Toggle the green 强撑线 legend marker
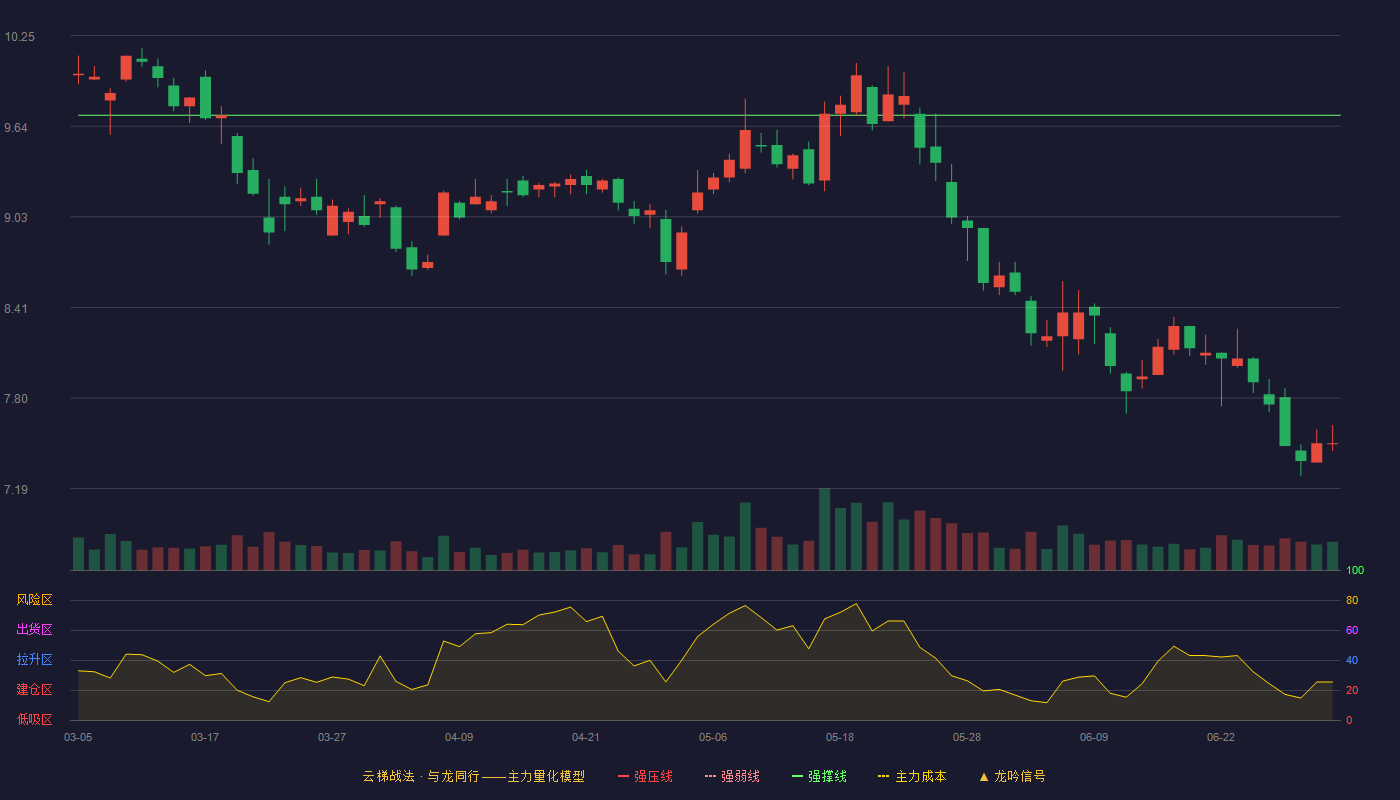This screenshot has width=1400, height=800. (797, 776)
